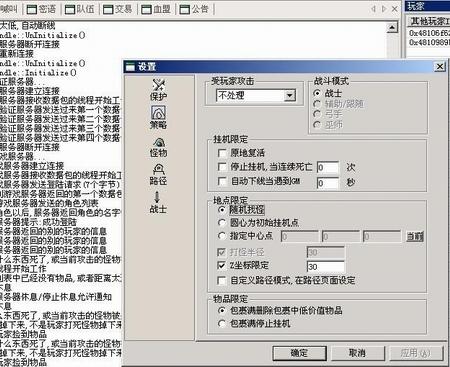Click the 当前 current position button
The height and width of the screenshot is (367, 450).
415,236
